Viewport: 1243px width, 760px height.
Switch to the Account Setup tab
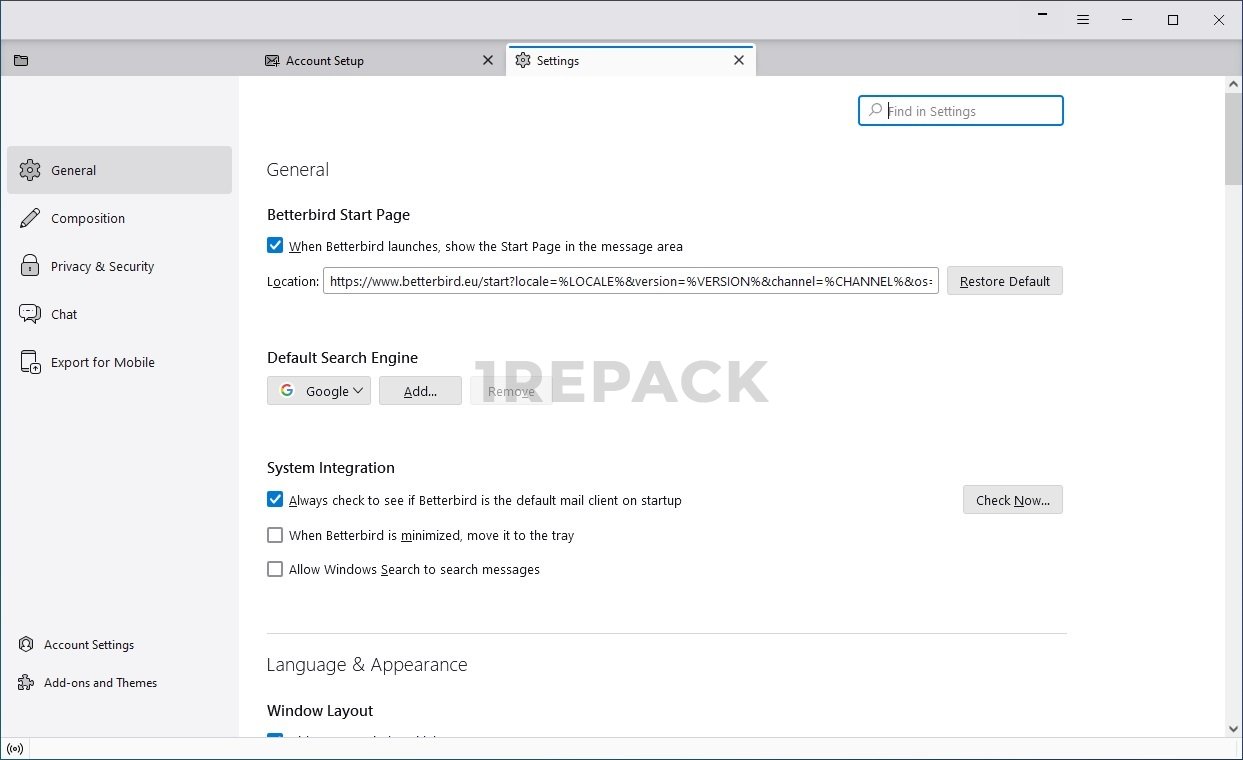370,61
